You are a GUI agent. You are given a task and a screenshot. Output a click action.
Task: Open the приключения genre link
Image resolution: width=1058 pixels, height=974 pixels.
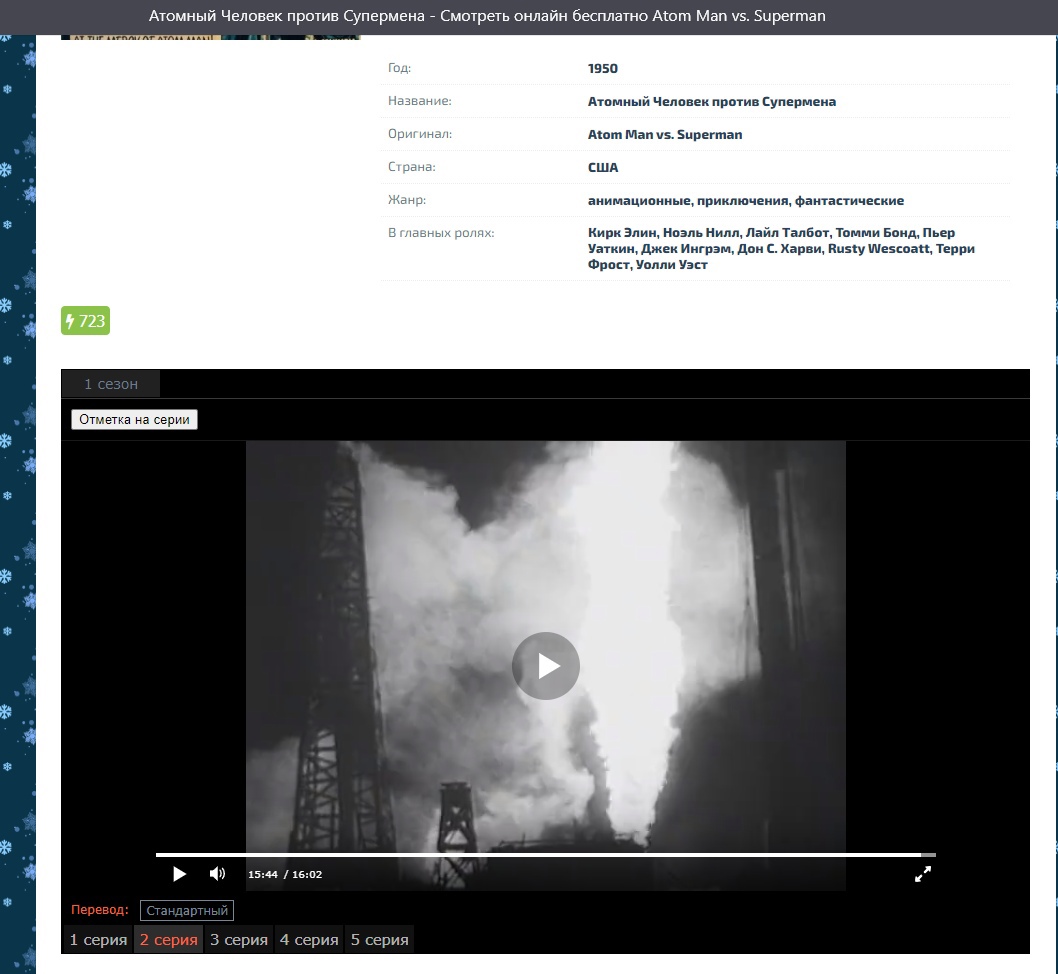tap(743, 200)
